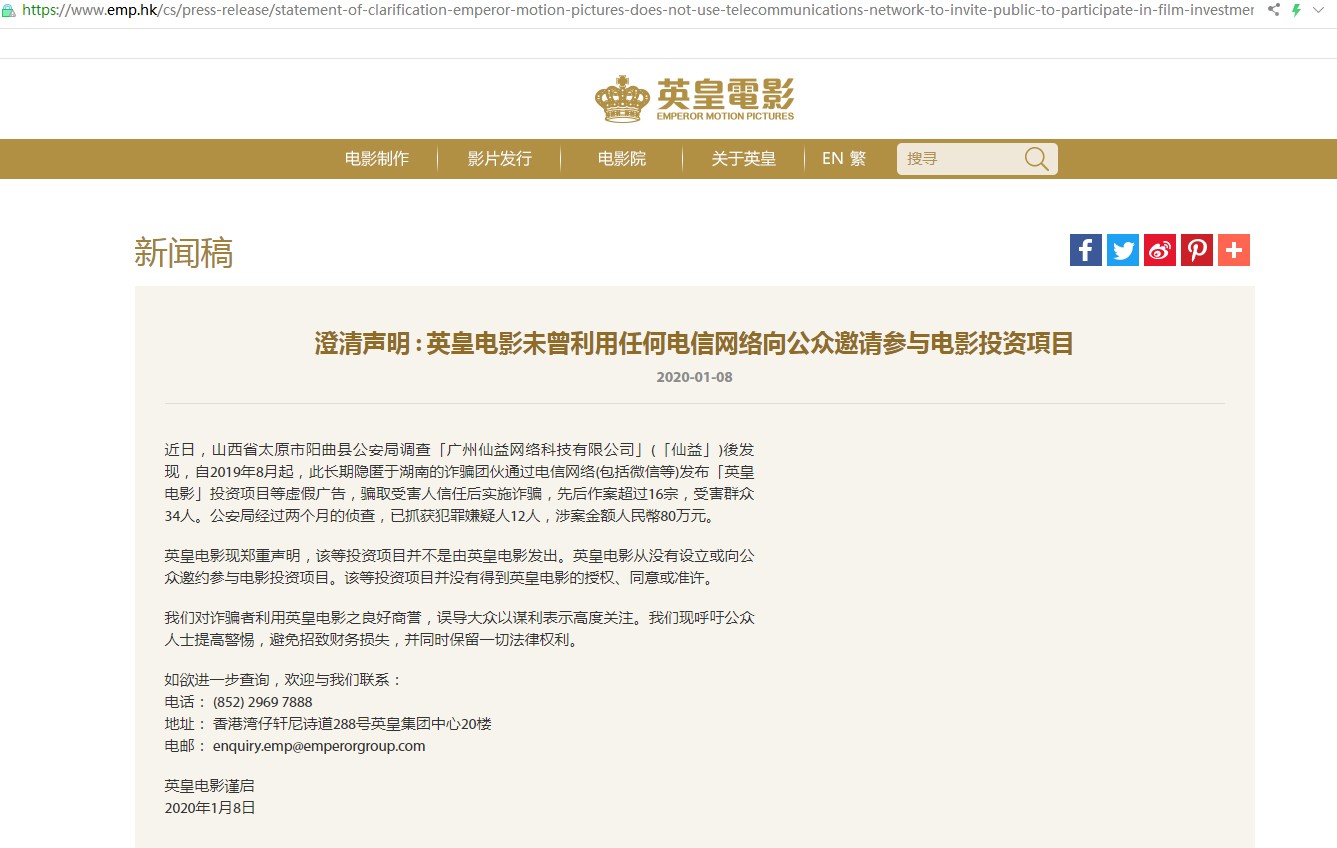
Task: Click paragraph beginning 近日，山西省太原市
Action: tap(460, 484)
